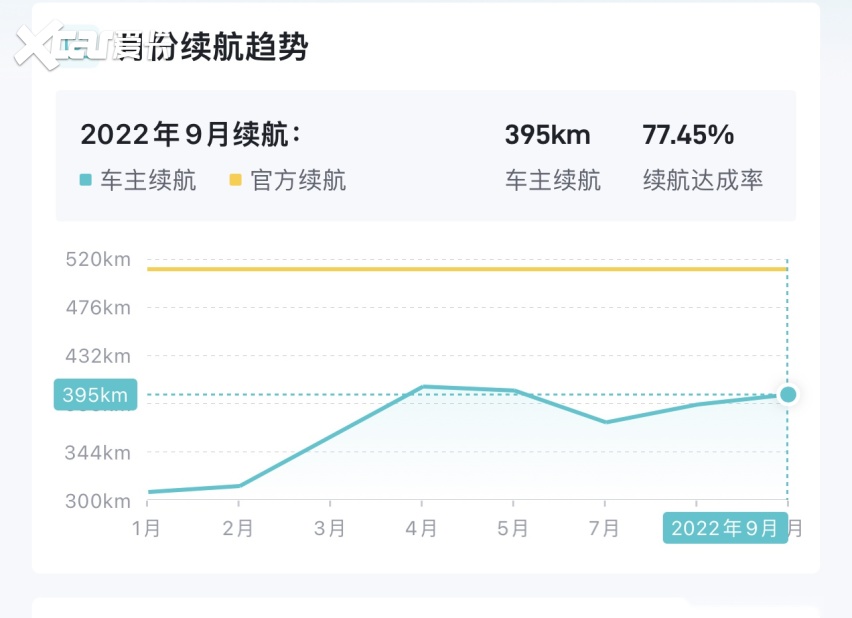Choose the 5月 label on the x-axis

click(x=513, y=529)
